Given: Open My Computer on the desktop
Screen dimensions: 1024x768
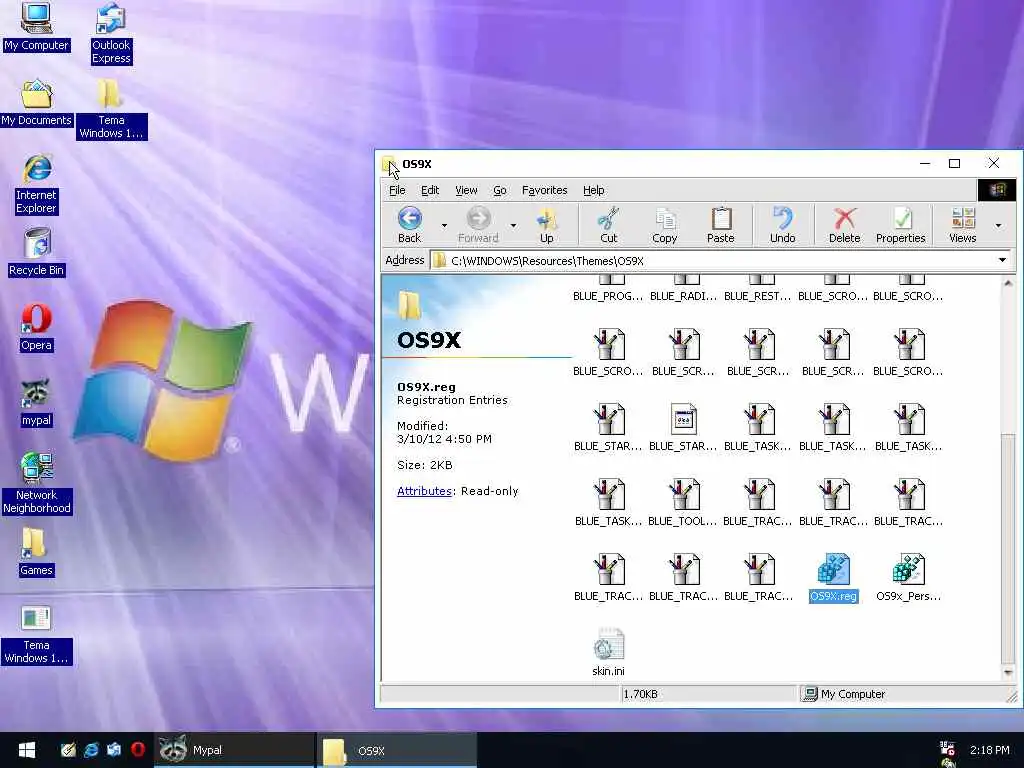Looking at the screenshot, I should point(36,27).
